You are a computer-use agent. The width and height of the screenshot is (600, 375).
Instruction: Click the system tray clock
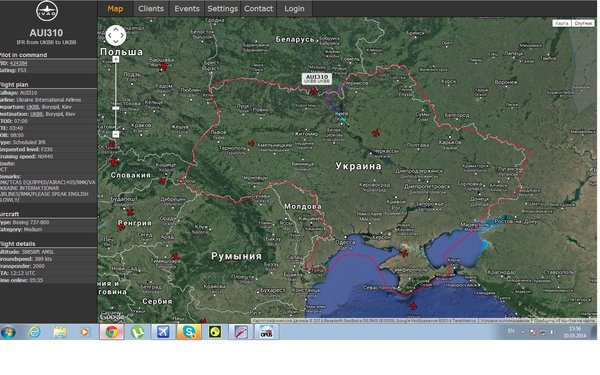575,332
